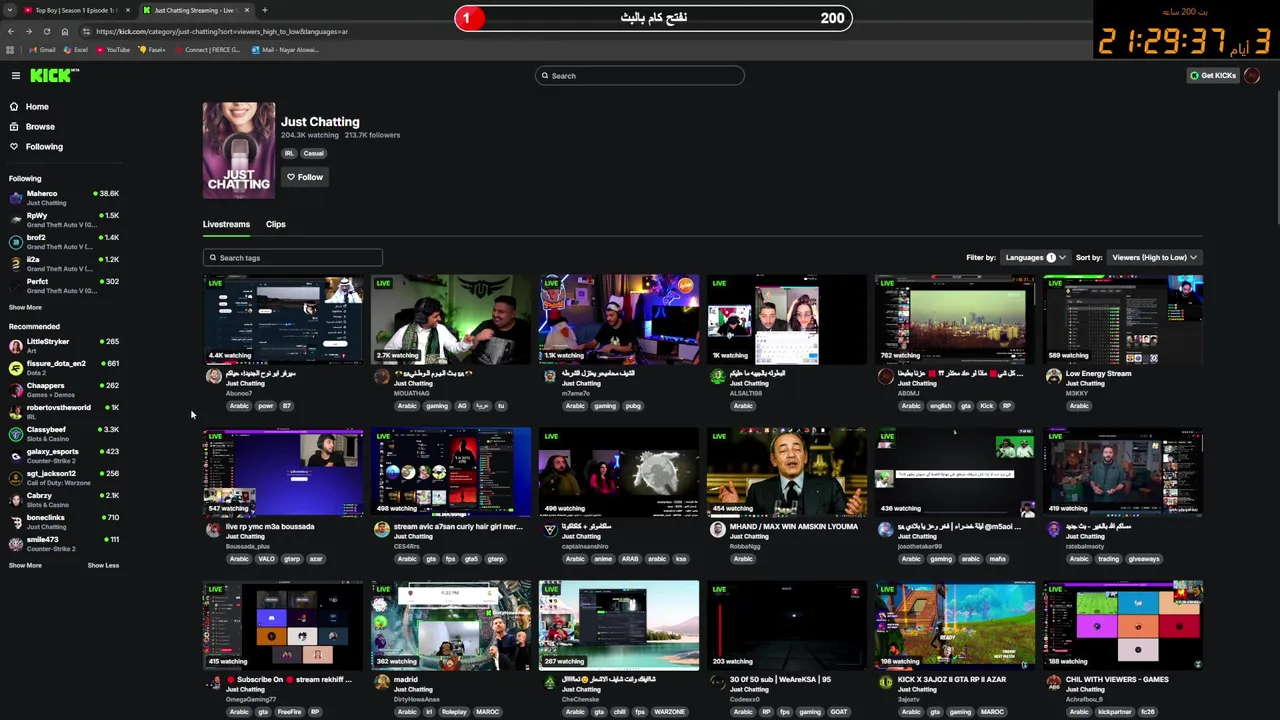1280x720 pixels.
Task: Select the IRL category tag
Action: (289, 154)
